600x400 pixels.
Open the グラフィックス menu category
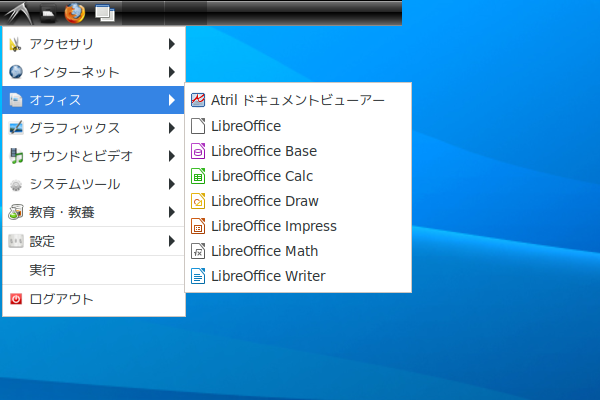(94, 128)
